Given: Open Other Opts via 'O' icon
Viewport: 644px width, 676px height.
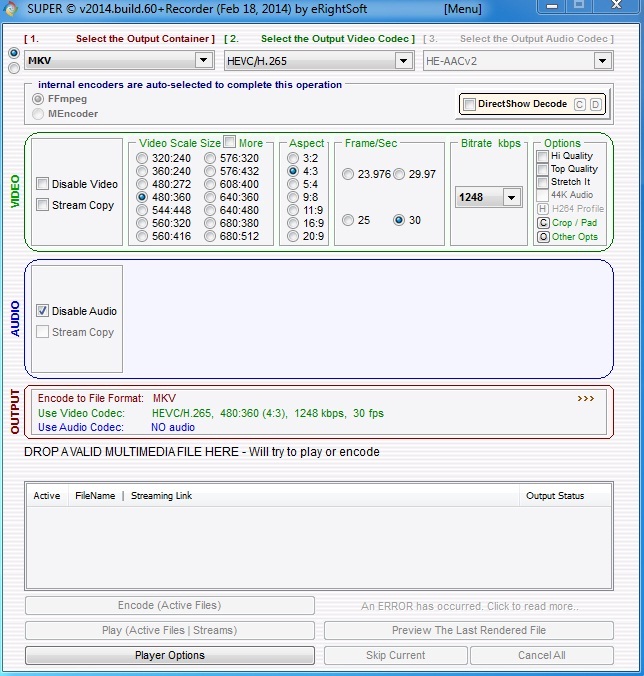Looking at the screenshot, I should (x=543, y=237).
